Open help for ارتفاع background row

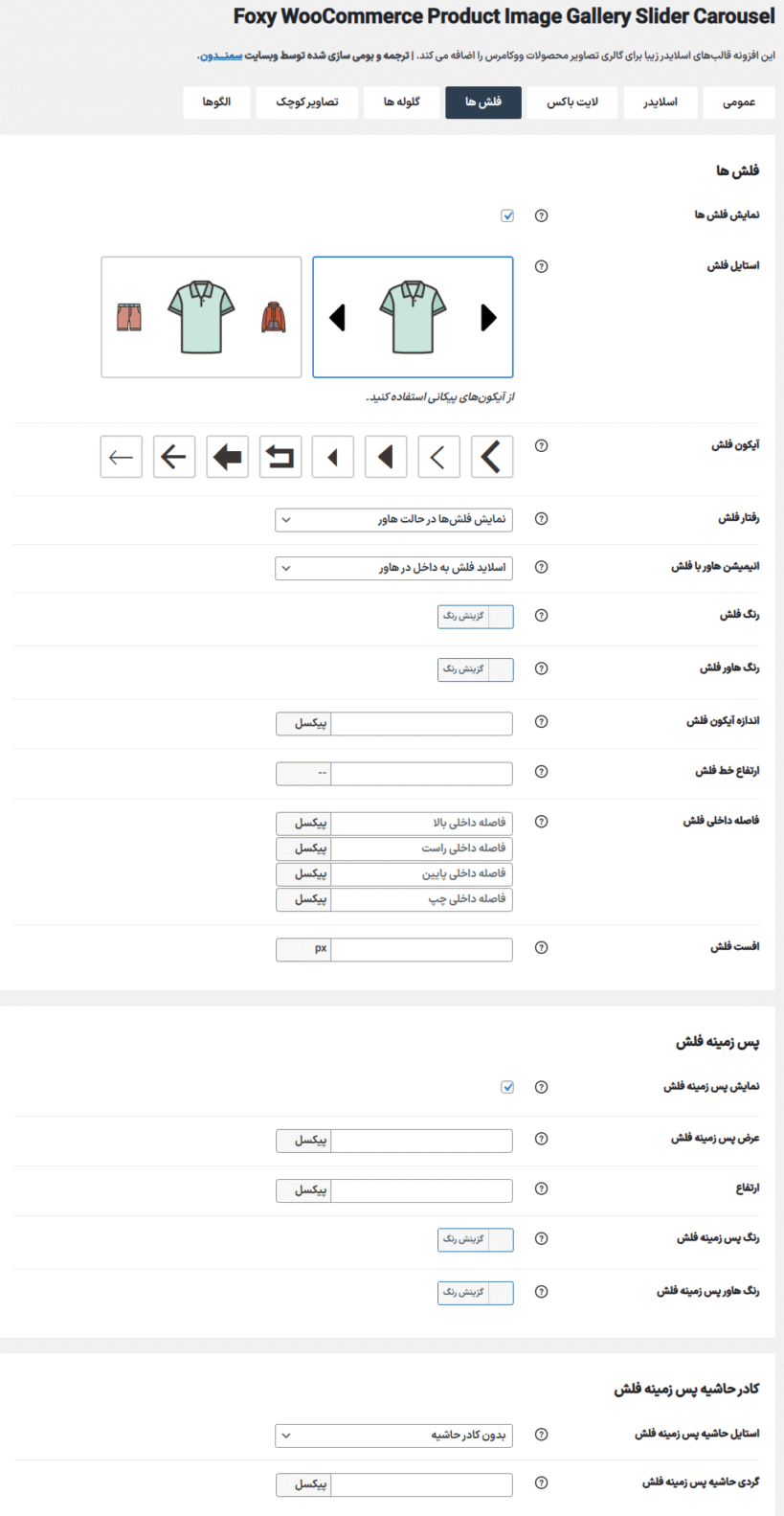tap(541, 1188)
